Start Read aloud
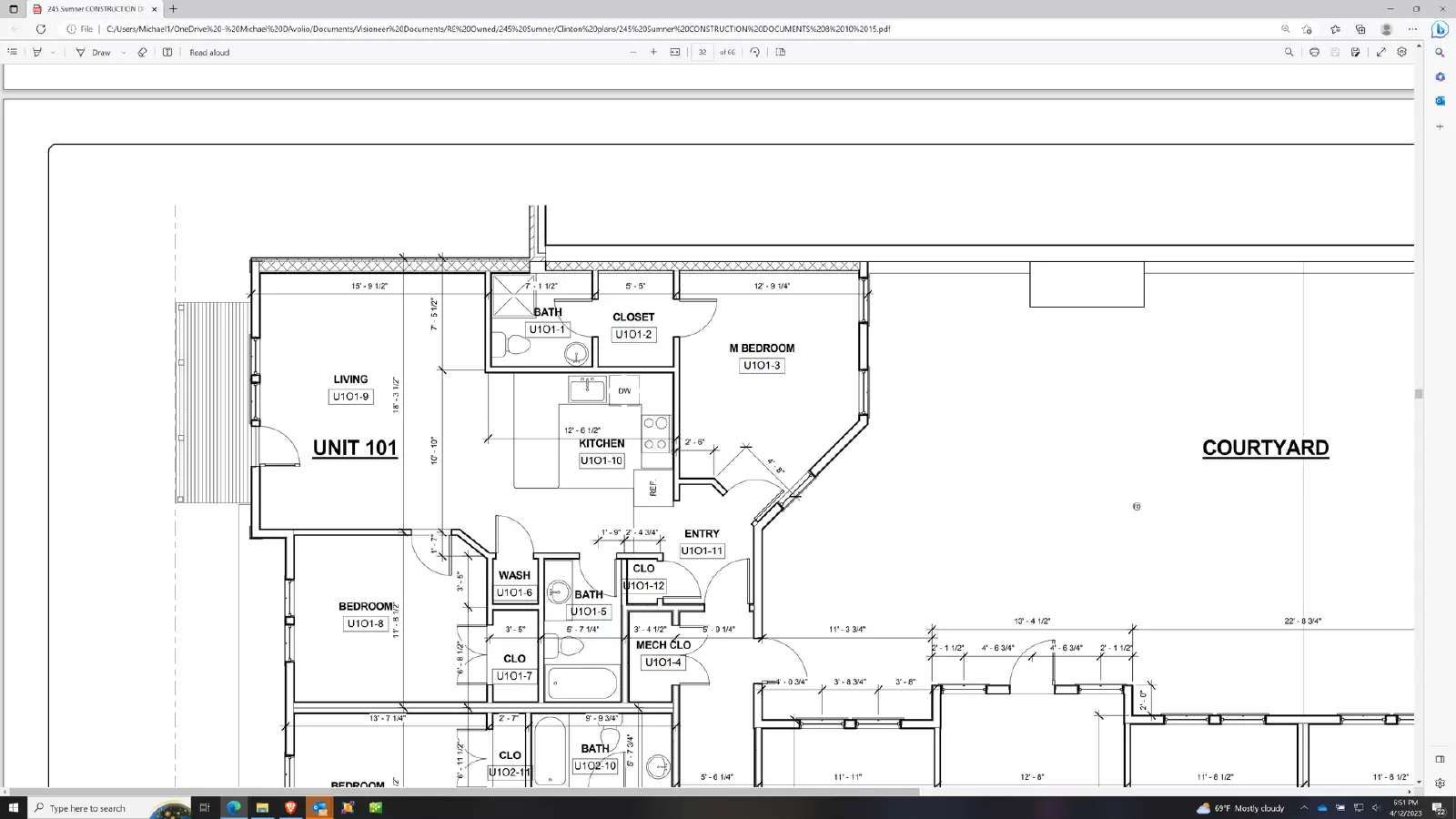 (x=209, y=52)
